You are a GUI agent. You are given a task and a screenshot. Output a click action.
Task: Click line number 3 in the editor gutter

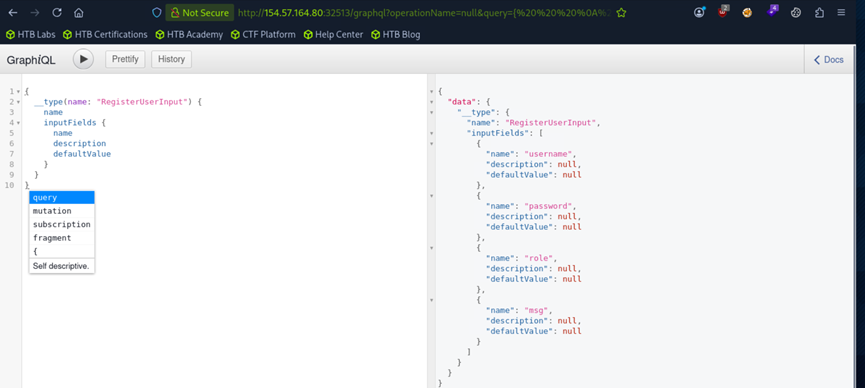point(11,112)
